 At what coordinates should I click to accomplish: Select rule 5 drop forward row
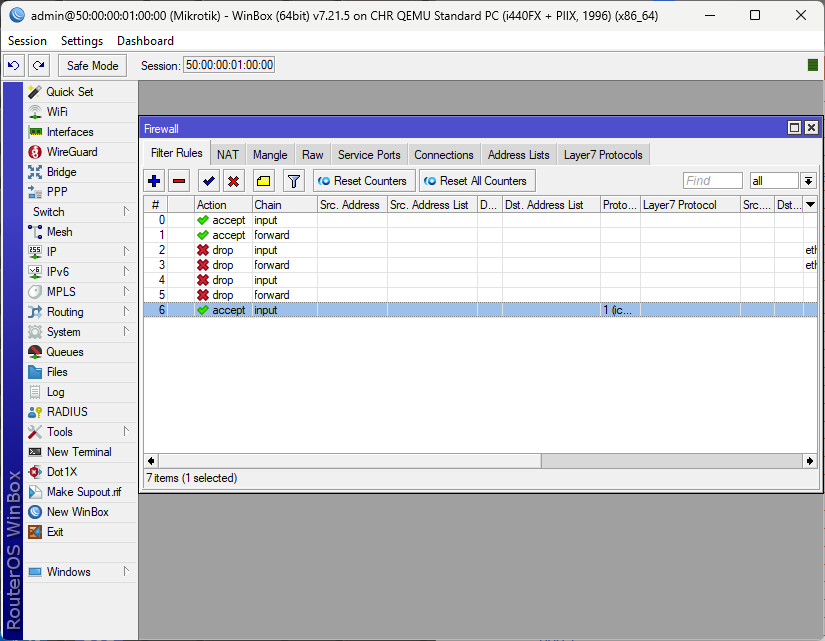[x=480, y=295]
